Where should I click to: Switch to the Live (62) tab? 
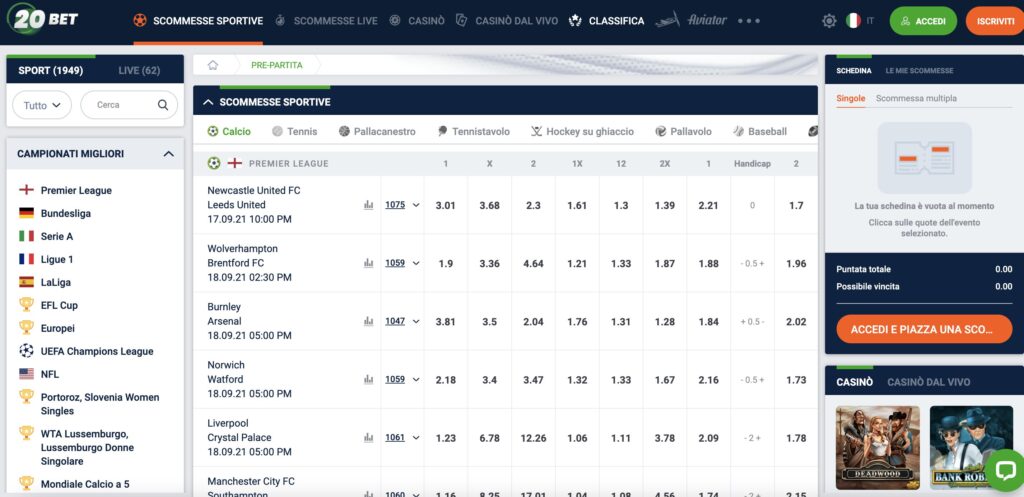(x=139, y=71)
